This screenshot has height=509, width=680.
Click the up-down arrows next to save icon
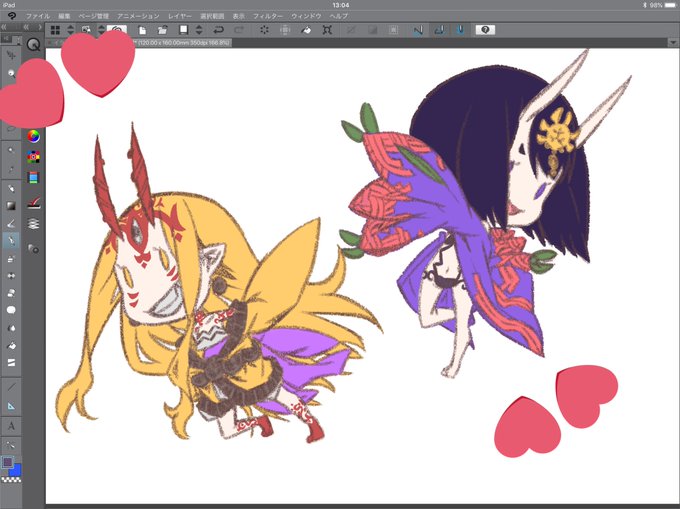(x=199, y=30)
